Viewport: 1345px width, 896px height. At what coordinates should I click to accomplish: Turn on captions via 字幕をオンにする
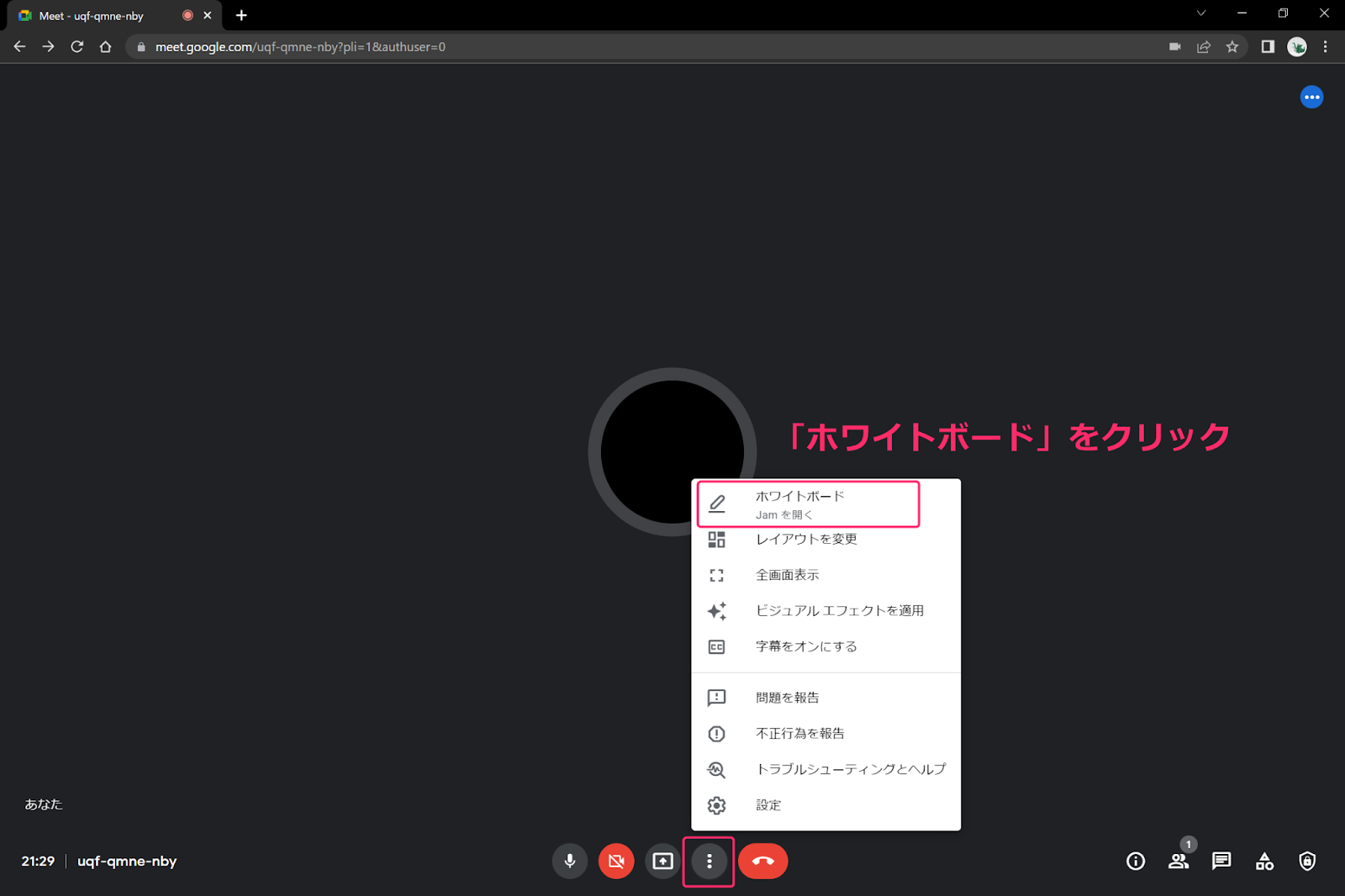coord(805,646)
